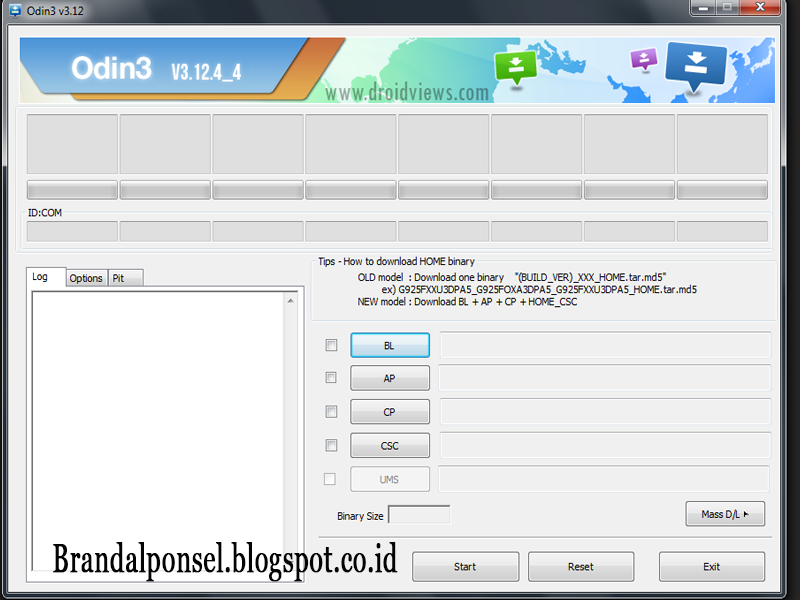The width and height of the screenshot is (800, 600).
Task: Click the CP file path field
Action: pos(605,412)
